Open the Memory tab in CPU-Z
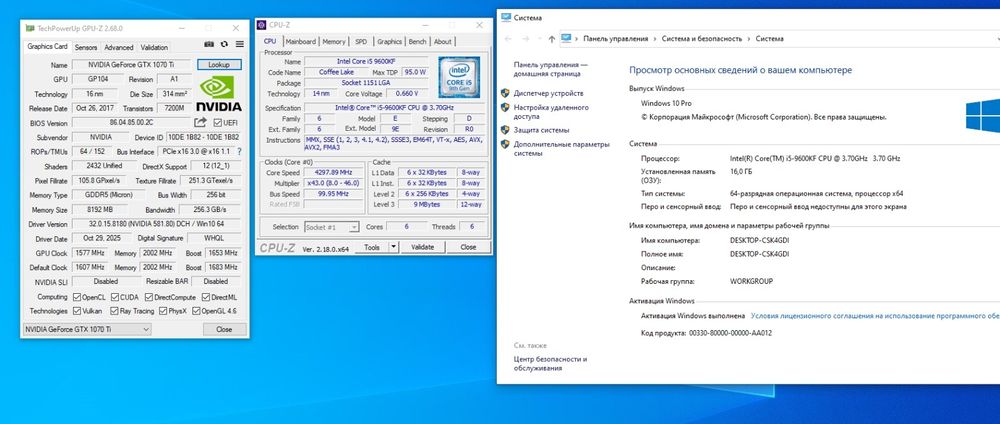 click(x=334, y=41)
